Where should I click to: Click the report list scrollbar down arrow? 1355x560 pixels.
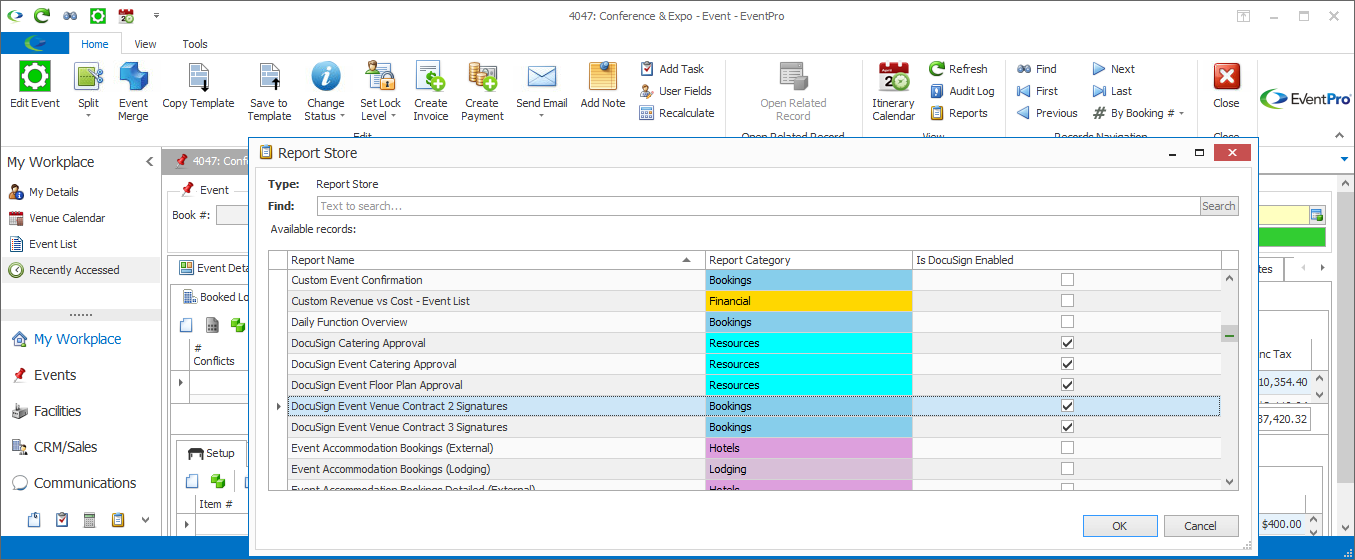pos(1230,482)
